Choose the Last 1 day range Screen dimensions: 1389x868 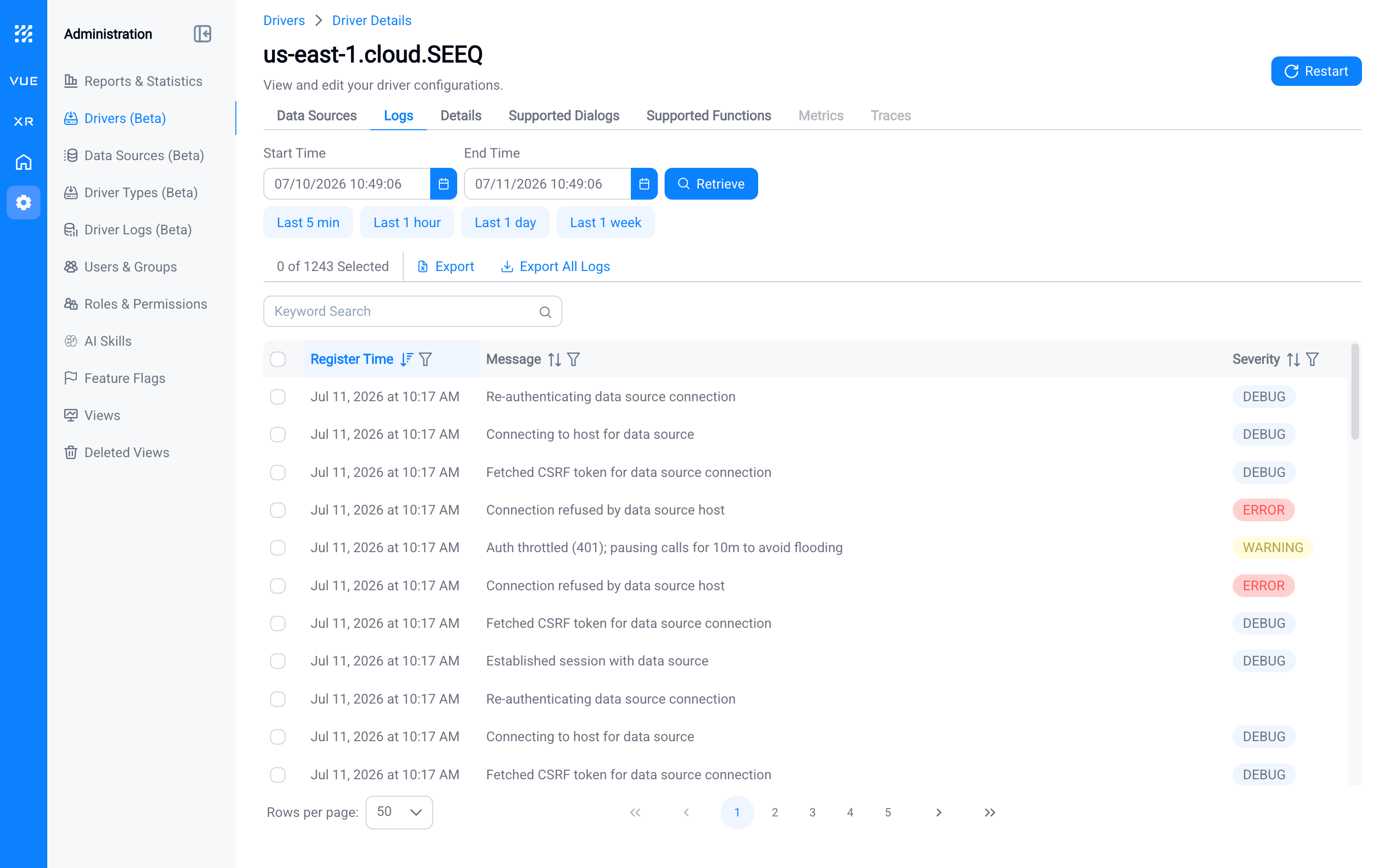point(505,223)
